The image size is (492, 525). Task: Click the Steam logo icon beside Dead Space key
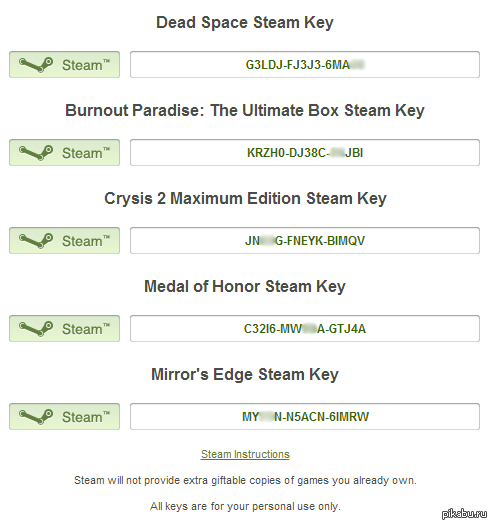coord(36,65)
